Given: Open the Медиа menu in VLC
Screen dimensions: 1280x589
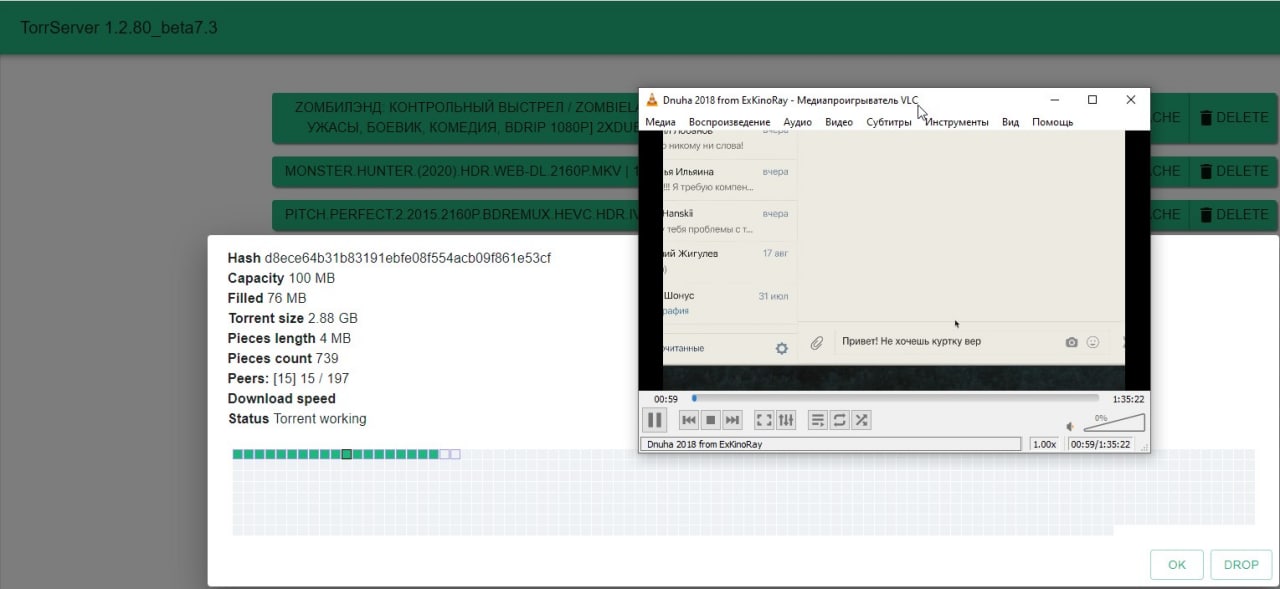Looking at the screenshot, I should [660, 122].
